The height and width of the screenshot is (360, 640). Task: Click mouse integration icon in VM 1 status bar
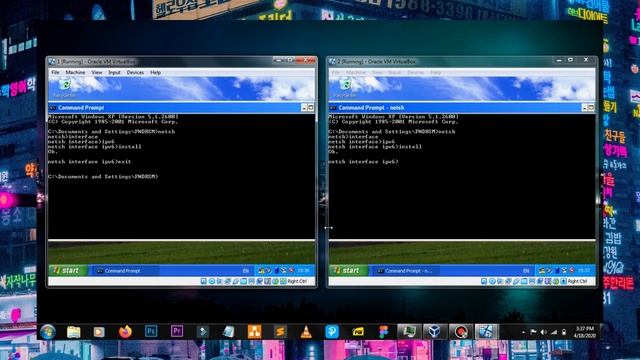point(275,281)
